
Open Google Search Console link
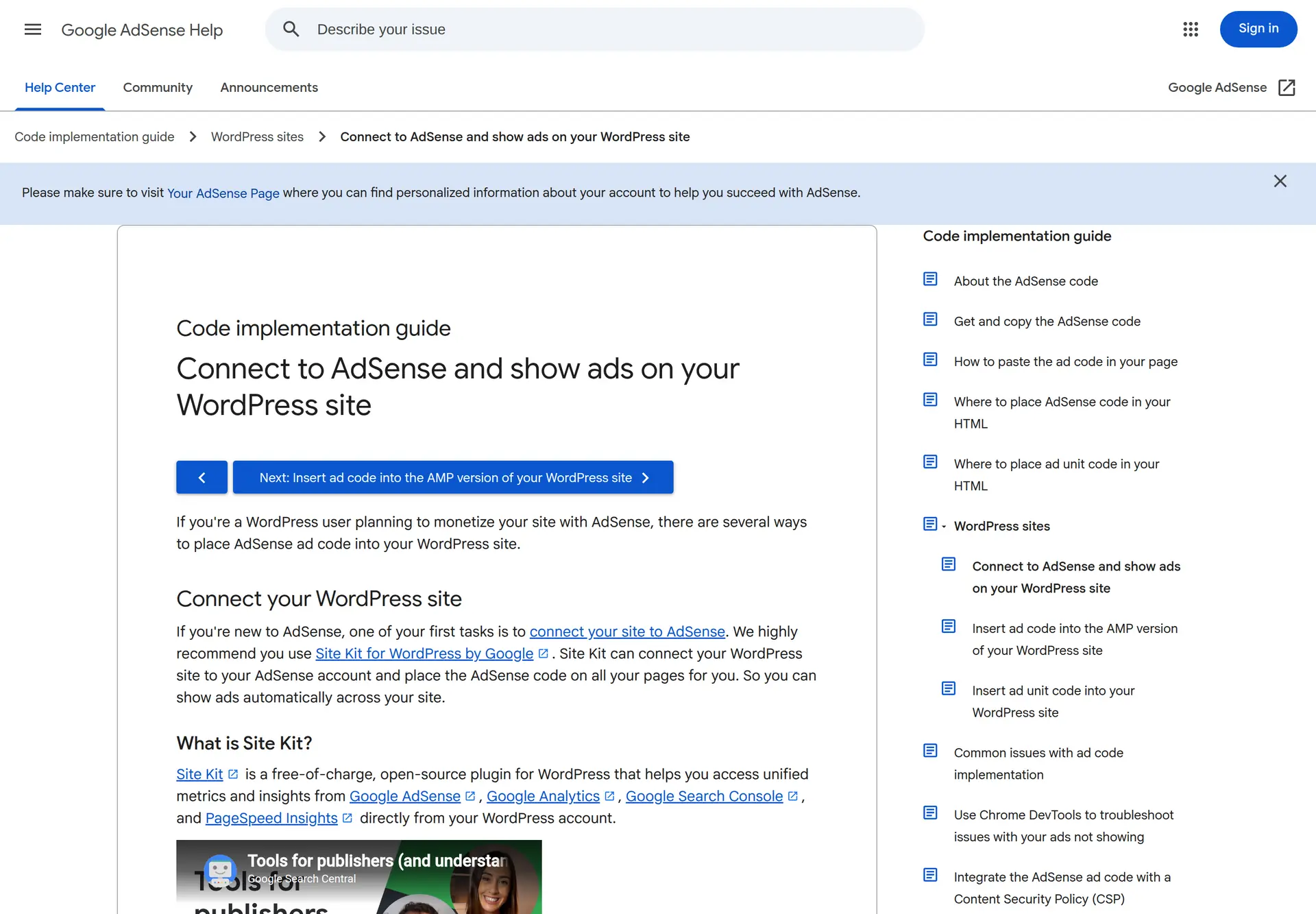704,796
